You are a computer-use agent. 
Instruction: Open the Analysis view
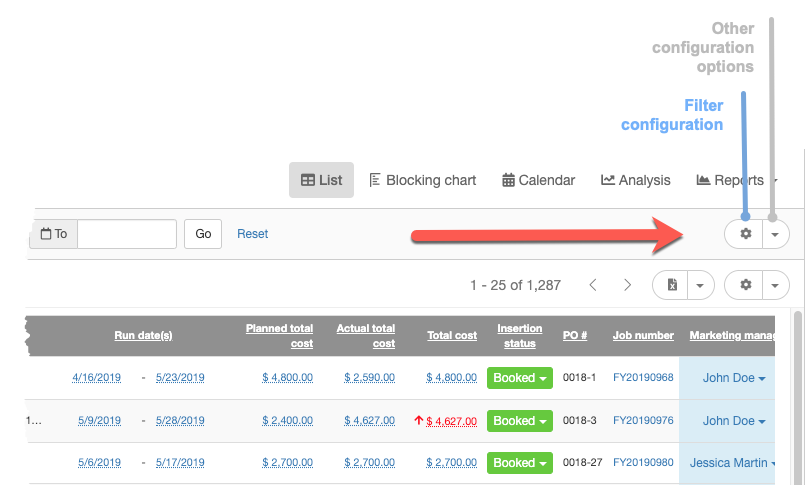coord(635,180)
